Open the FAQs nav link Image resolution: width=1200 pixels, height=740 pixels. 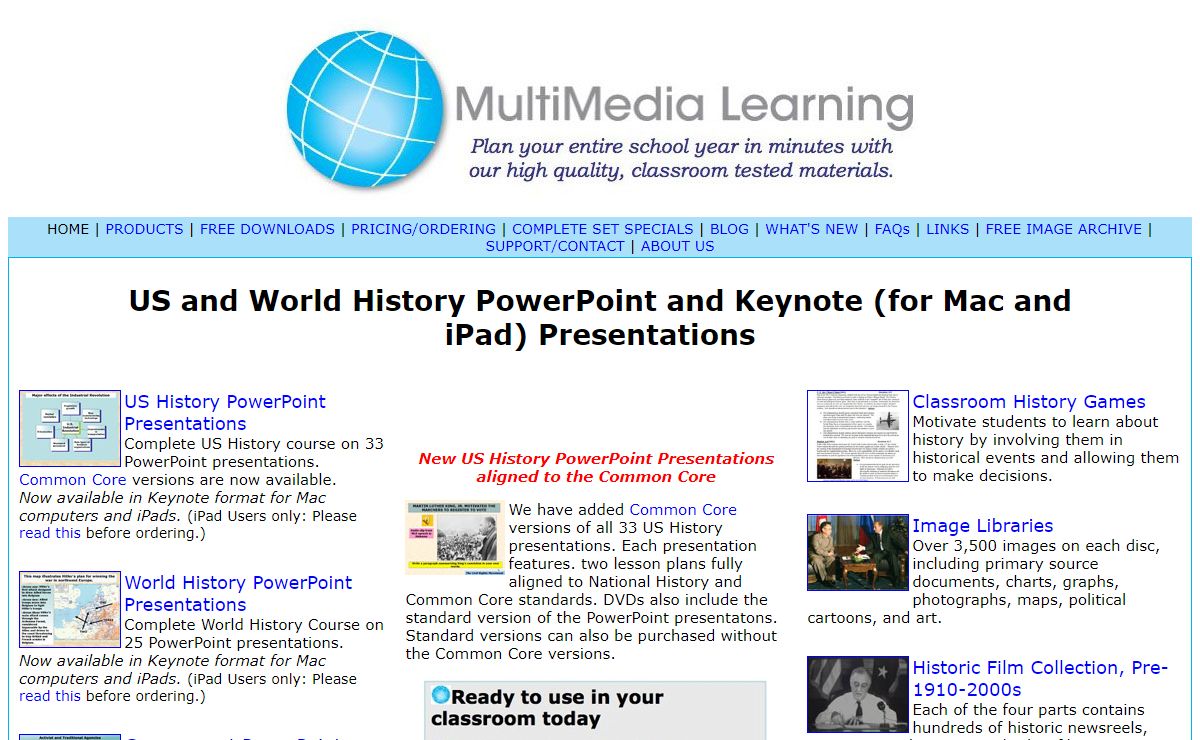pyautogui.click(x=892, y=229)
